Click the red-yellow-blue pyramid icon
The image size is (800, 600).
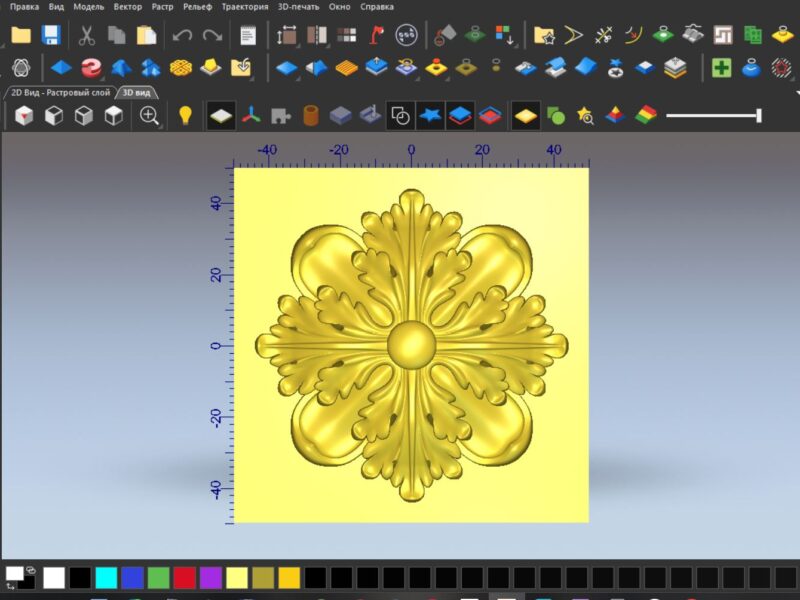[615, 115]
